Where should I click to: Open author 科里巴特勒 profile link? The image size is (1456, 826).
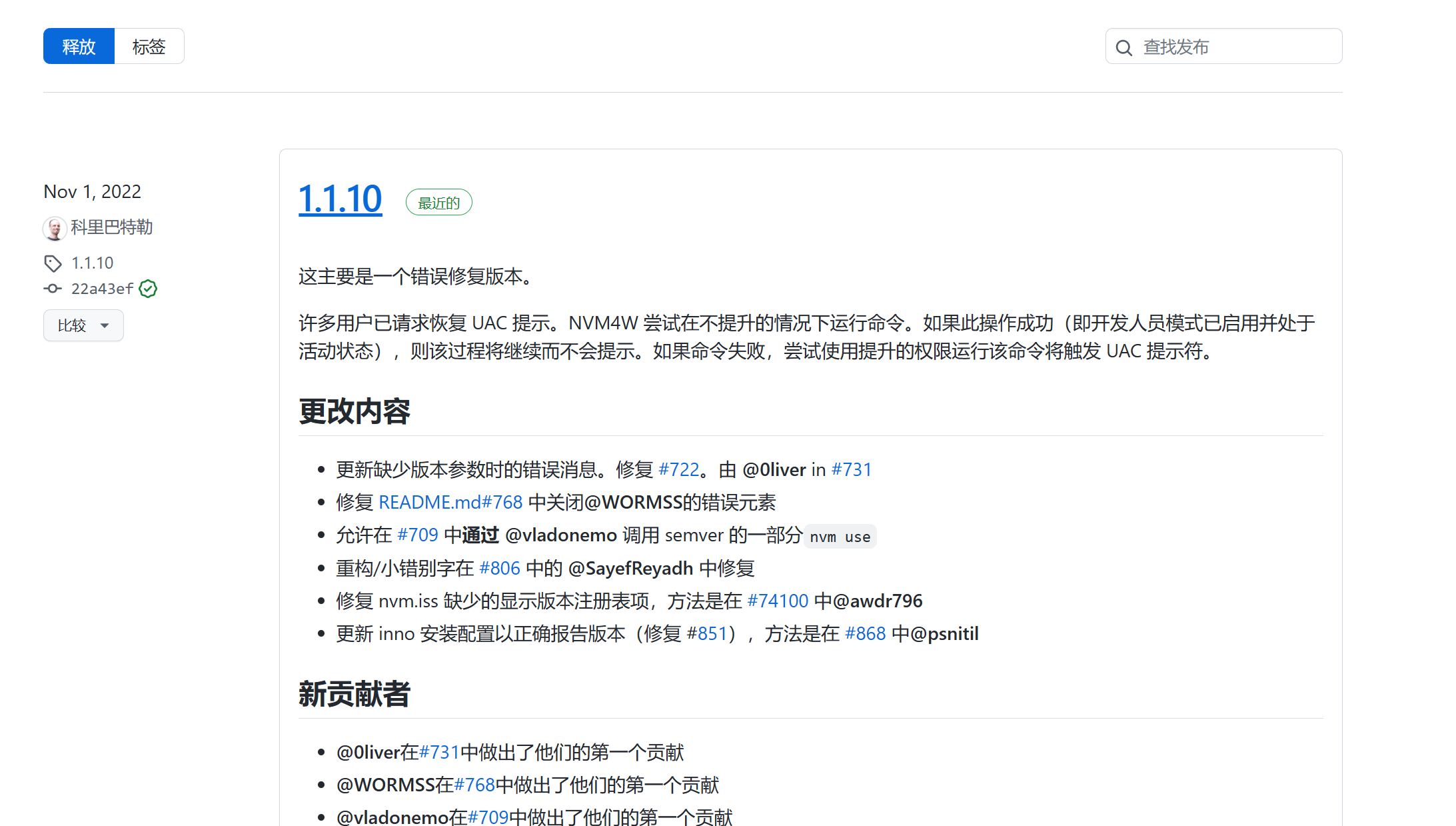tap(112, 227)
